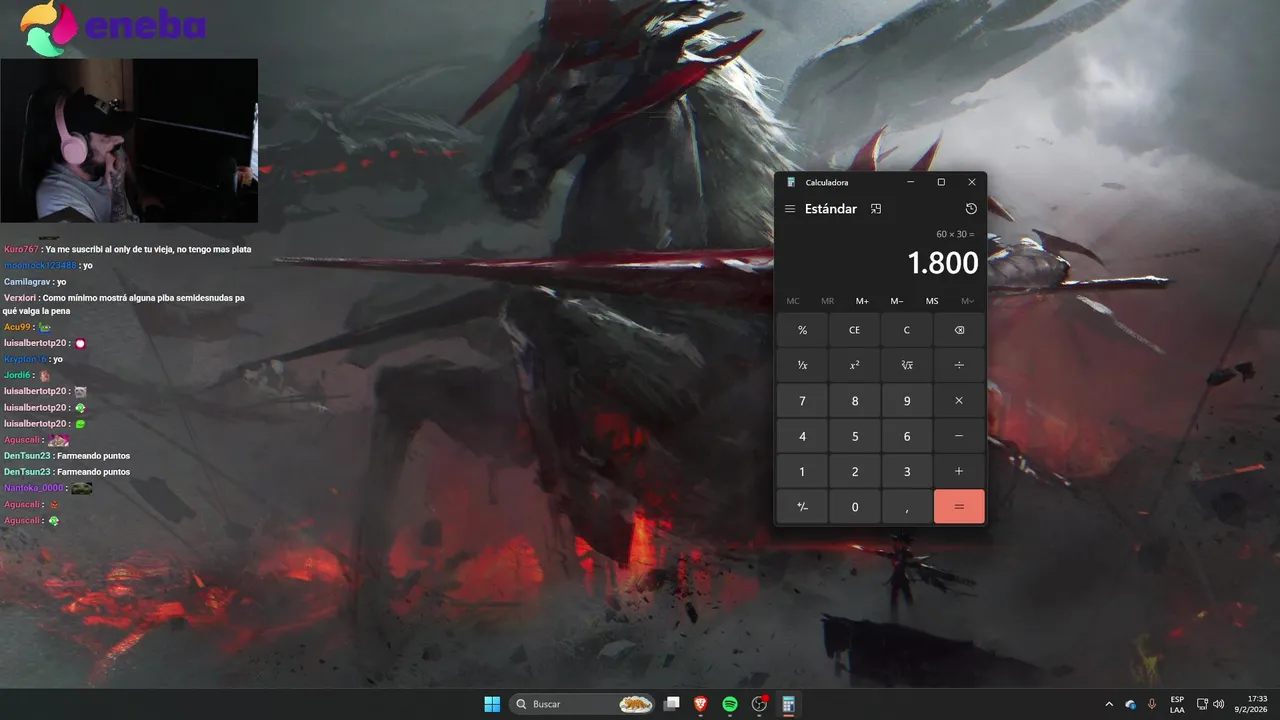The width and height of the screenshot is (1280, 720).
Task: Click the CE clear entry key
Action: [x=854, y=330]
